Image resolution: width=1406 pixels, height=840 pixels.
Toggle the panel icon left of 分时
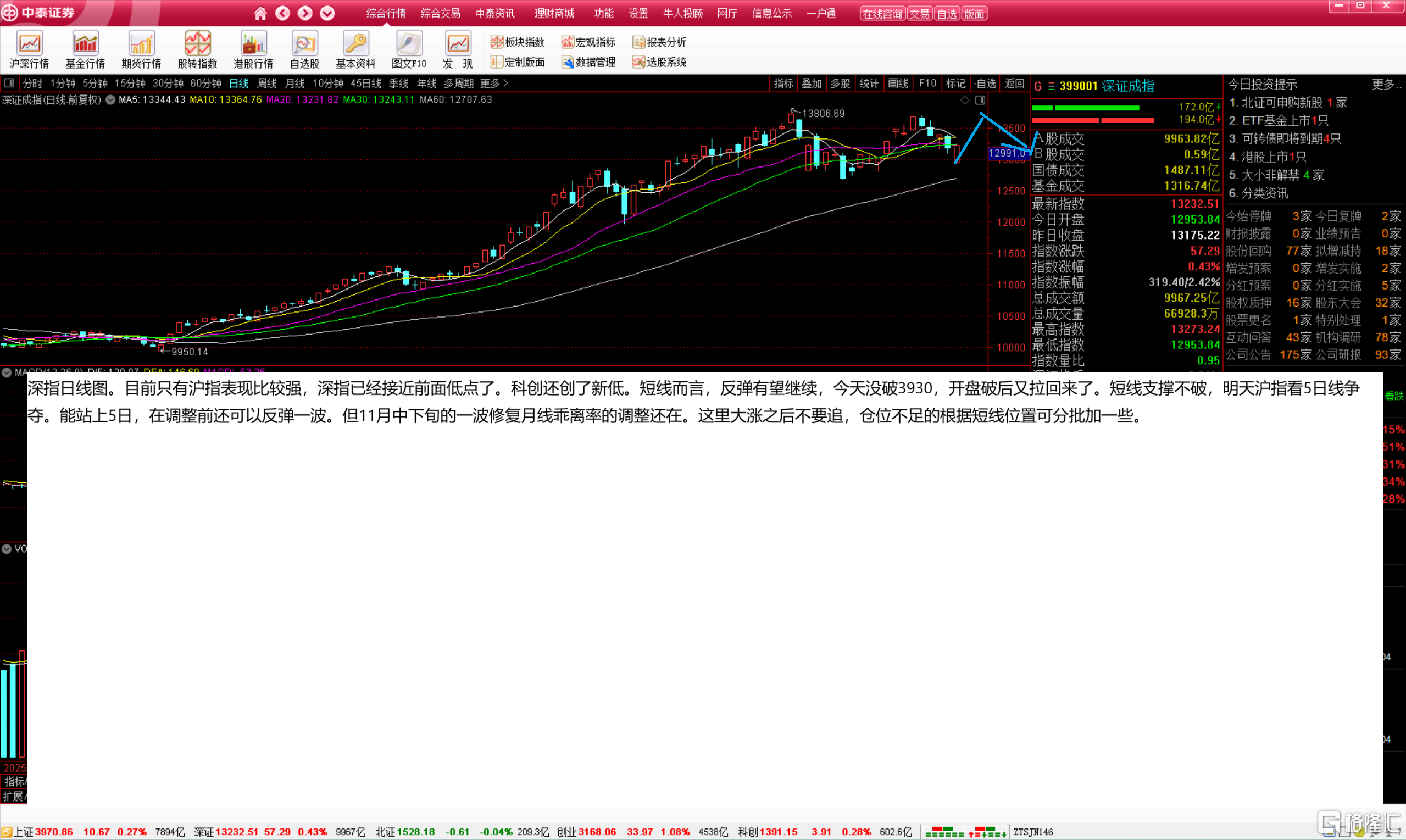[9, 83]
